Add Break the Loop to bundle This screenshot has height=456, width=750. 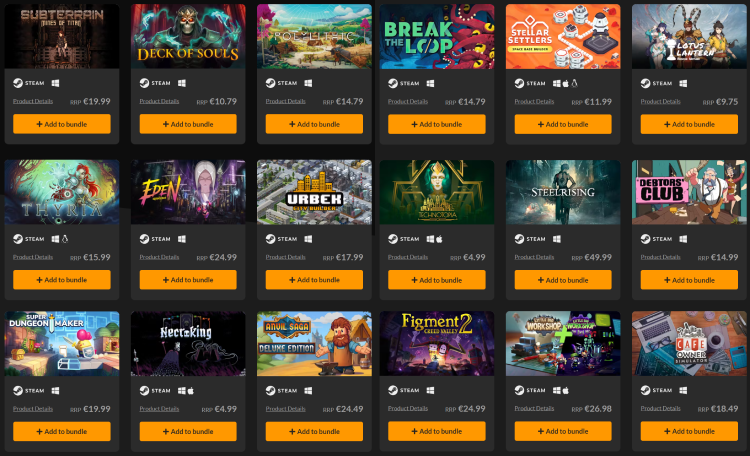437,124
